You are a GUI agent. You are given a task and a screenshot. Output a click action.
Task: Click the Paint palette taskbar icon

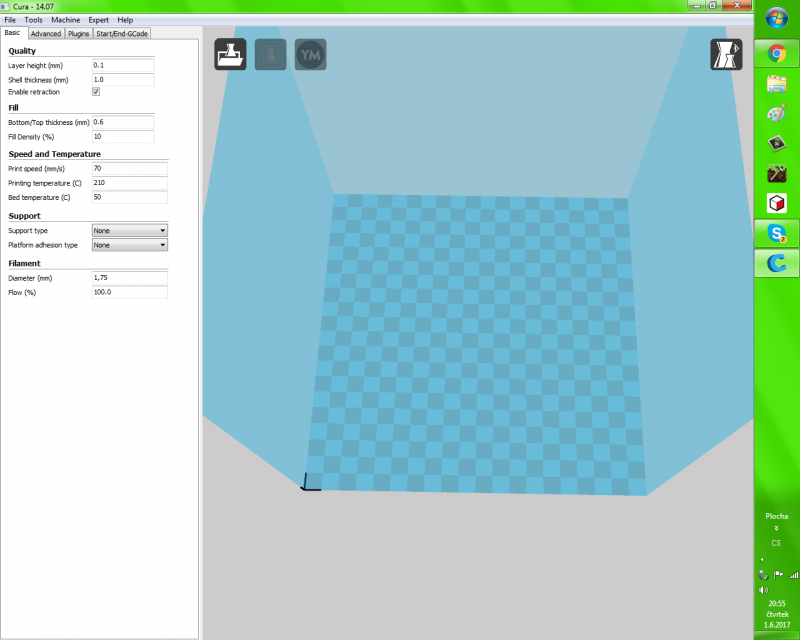tap(776, 113)
